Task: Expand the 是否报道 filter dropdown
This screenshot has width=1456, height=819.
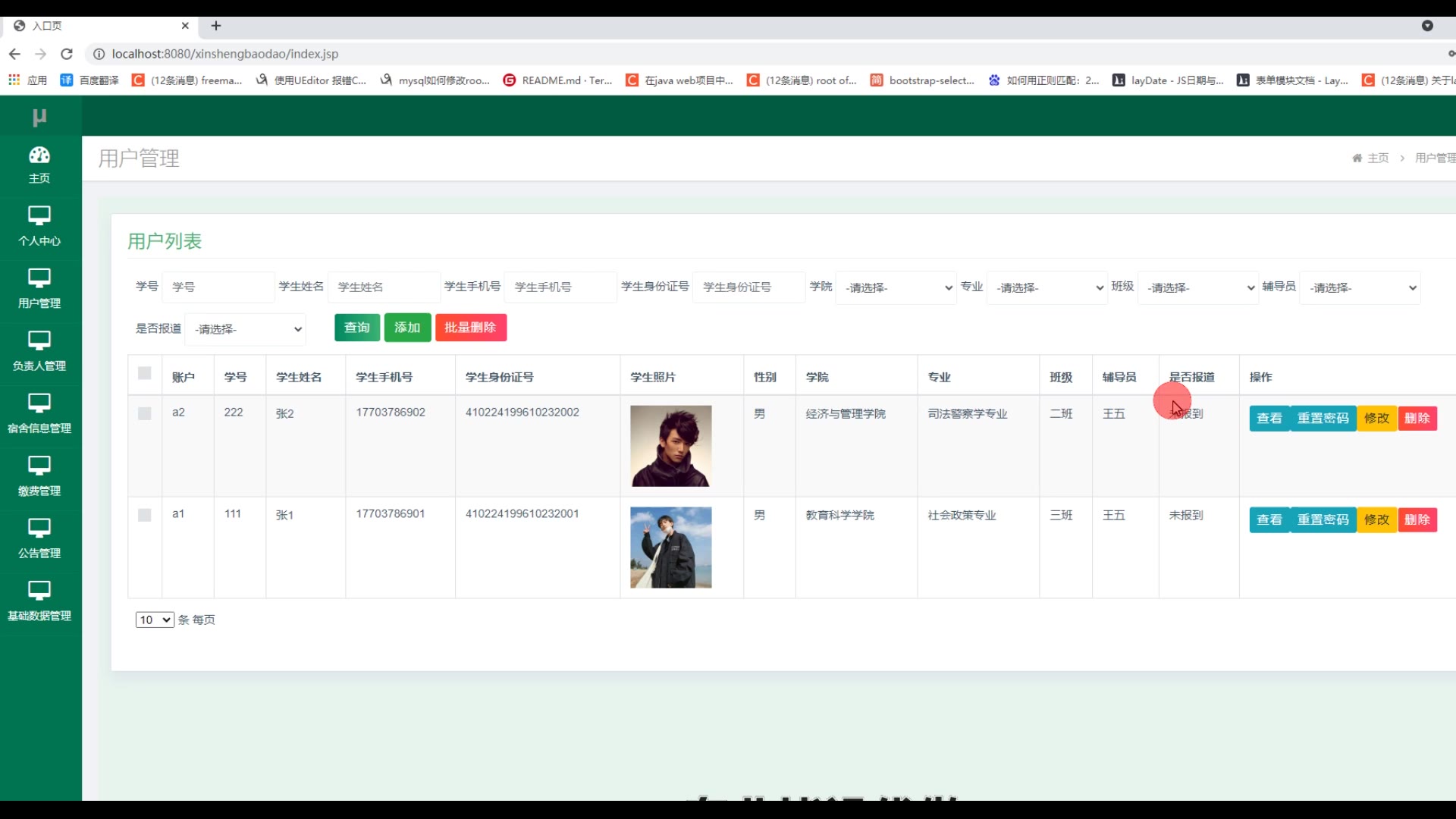Action: [x=246, y=329]
